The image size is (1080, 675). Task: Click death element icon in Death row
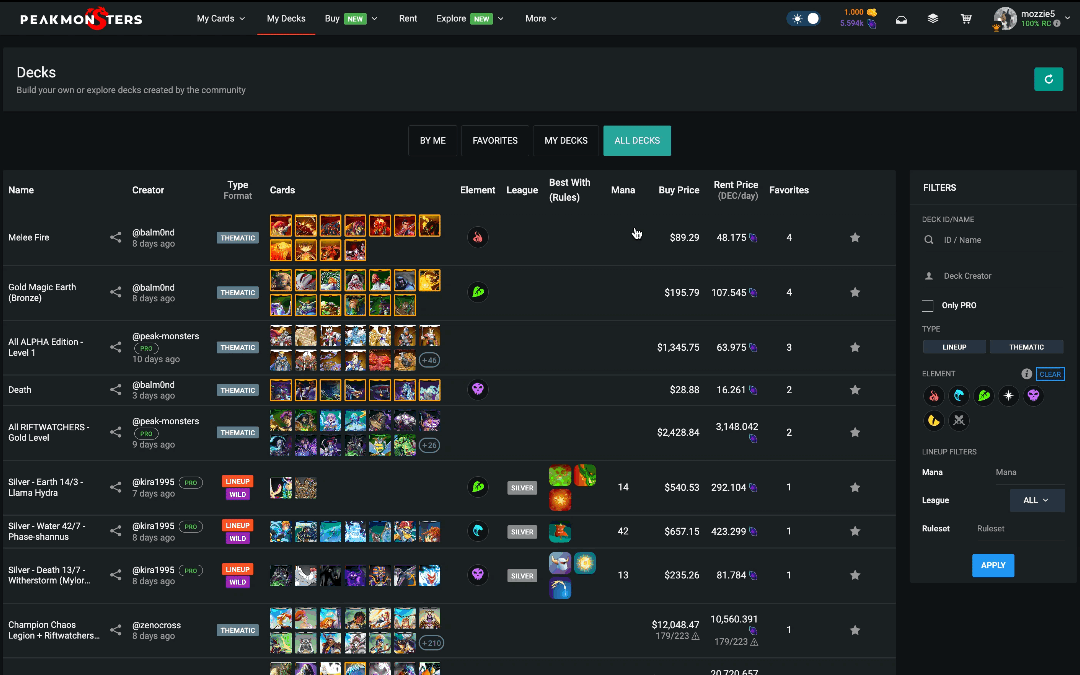[x=477, y=390]
